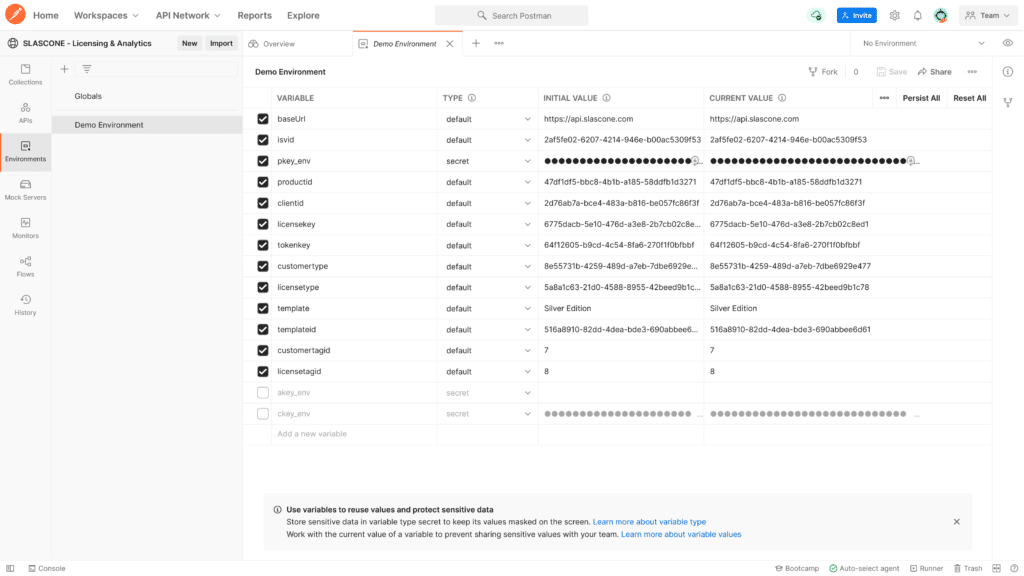The height and width of the screenshot is (576, 1024).
Task: Open the API Network menu
Action: click(188, 15)
